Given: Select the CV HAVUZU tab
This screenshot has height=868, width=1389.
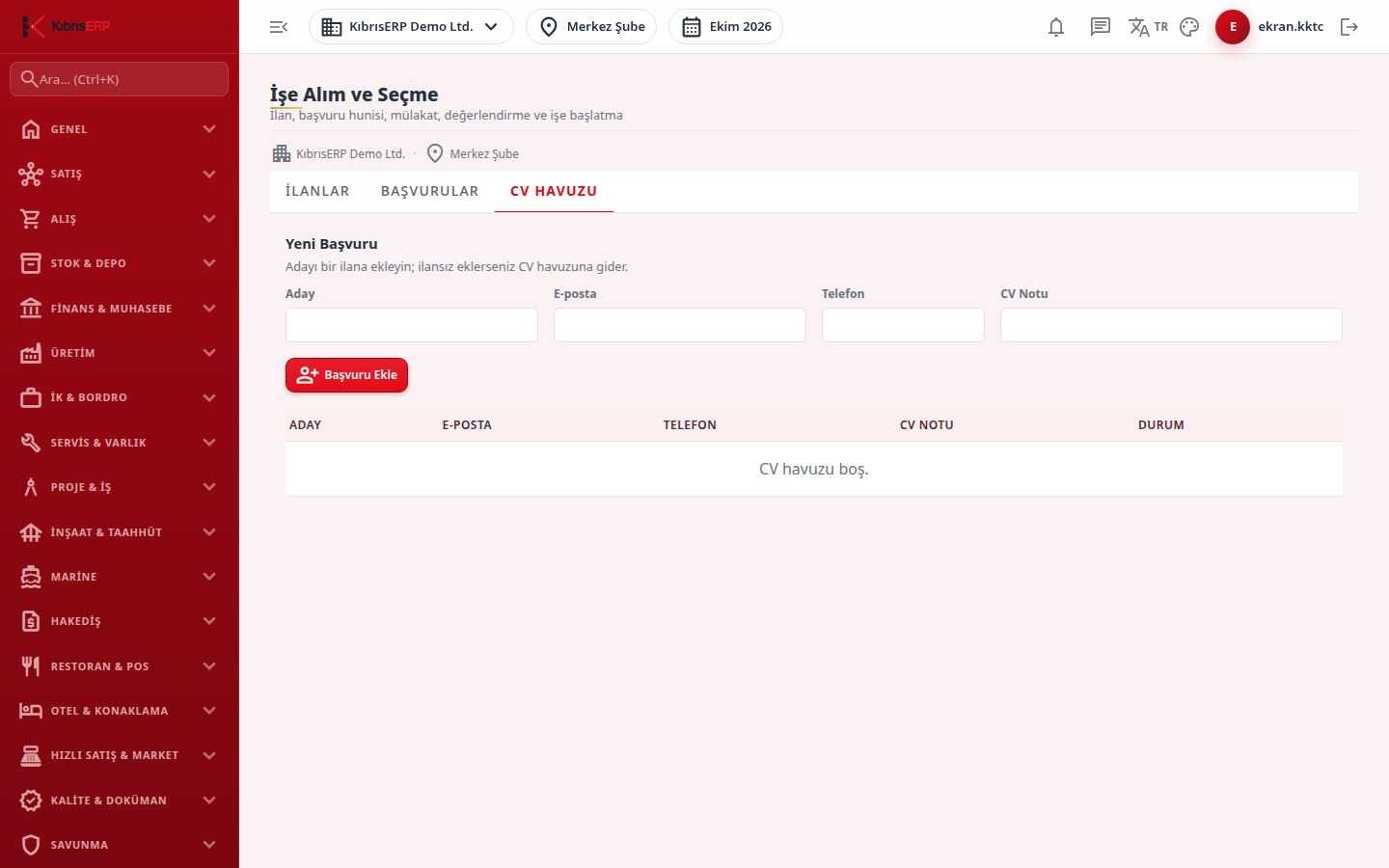Looking at the screenshot, I should pos(554,191).
